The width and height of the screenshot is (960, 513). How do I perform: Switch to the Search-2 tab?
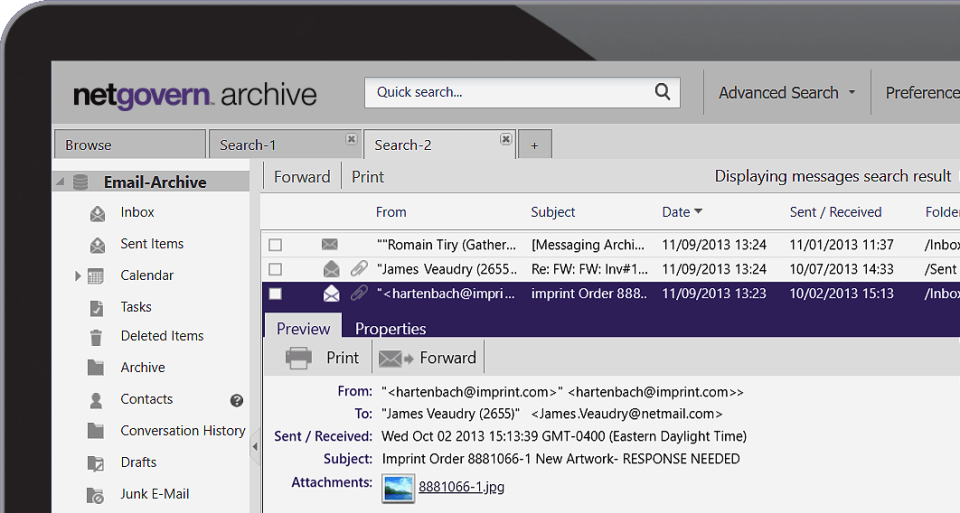pos(440,144)
